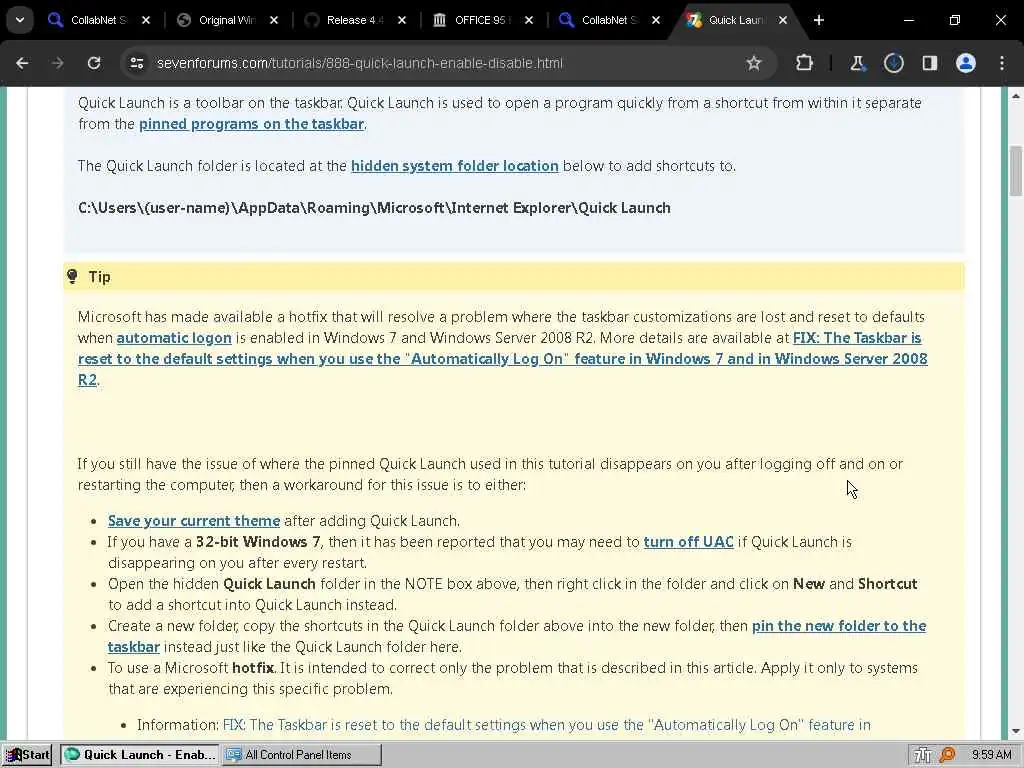1024x768 pixels.
Task: Close the Original Win tab
Action: [x=274, y=20]
